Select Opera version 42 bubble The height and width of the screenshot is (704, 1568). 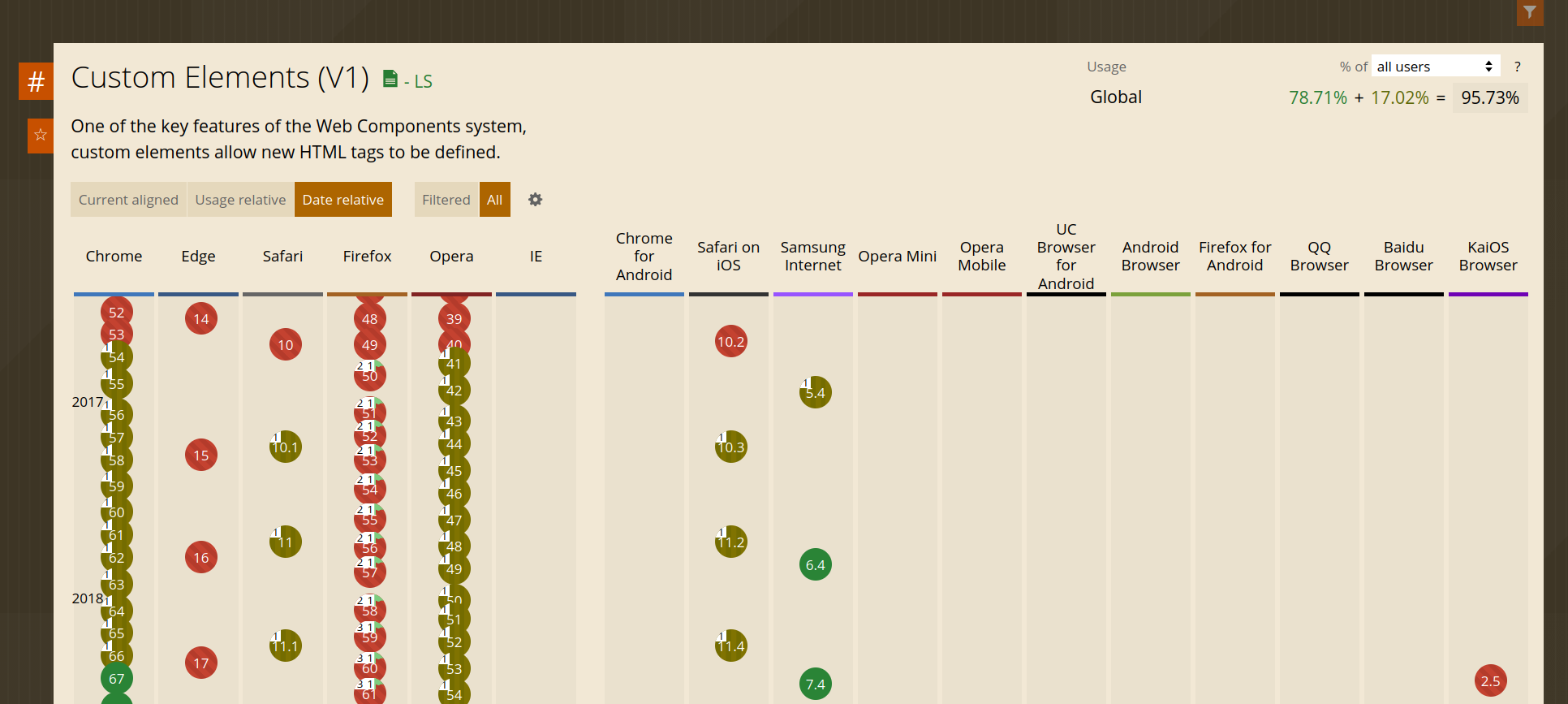coord(454,391)
